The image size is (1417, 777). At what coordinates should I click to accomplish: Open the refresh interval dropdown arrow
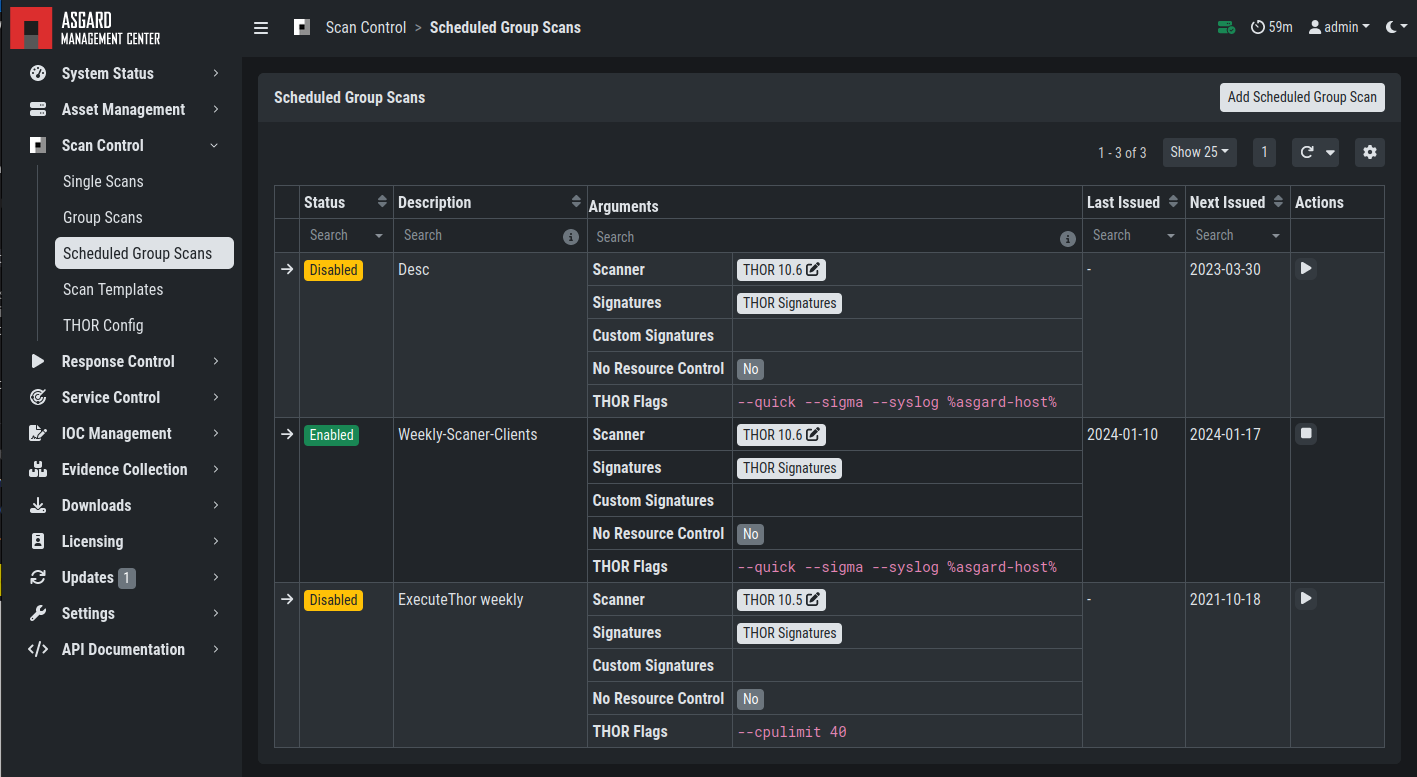click(x=1330, y=152)
